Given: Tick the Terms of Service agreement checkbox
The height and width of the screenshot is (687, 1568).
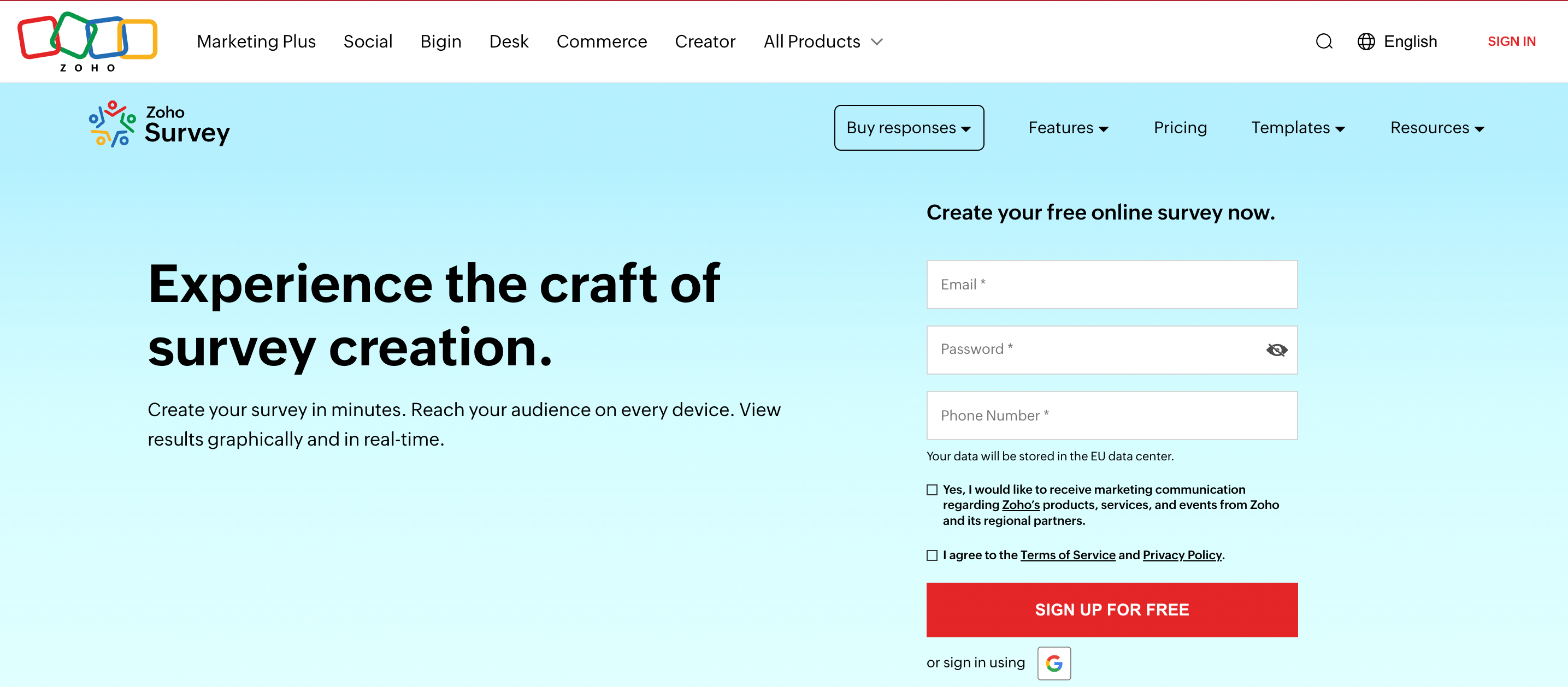Looking at the screenshot, I should tap(932, 555).
